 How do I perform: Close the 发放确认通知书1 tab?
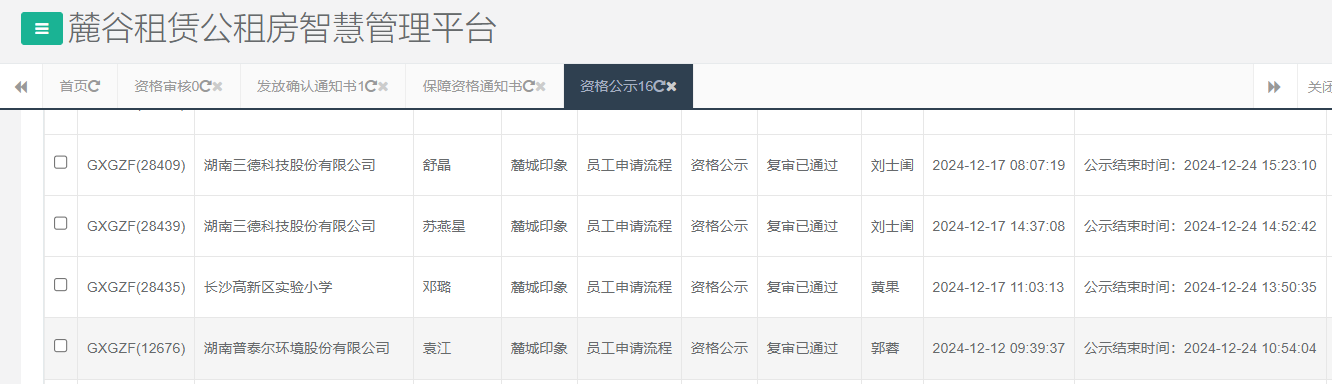click(383, 87)
